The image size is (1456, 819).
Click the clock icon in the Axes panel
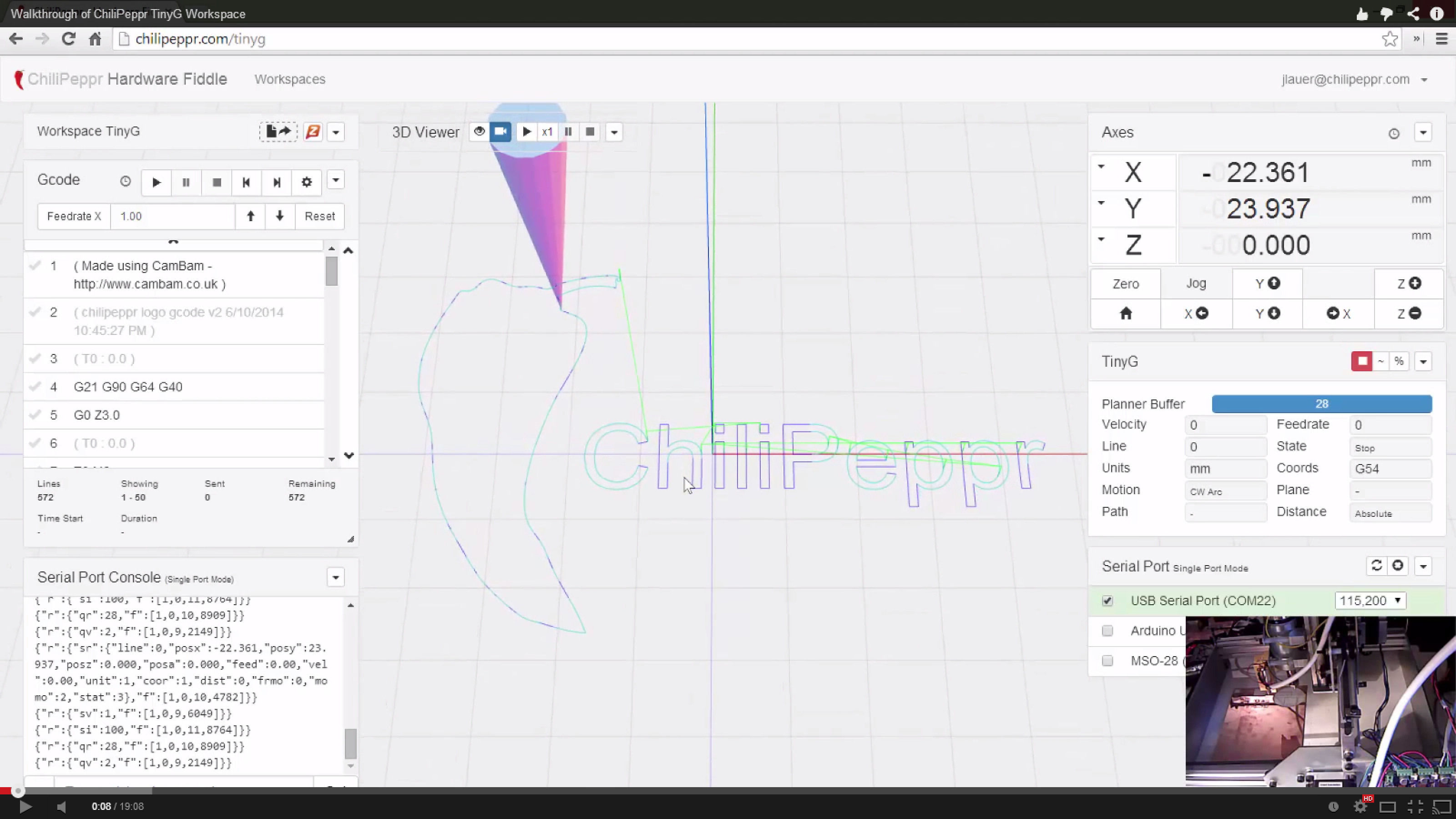(x=1394, y=133)
